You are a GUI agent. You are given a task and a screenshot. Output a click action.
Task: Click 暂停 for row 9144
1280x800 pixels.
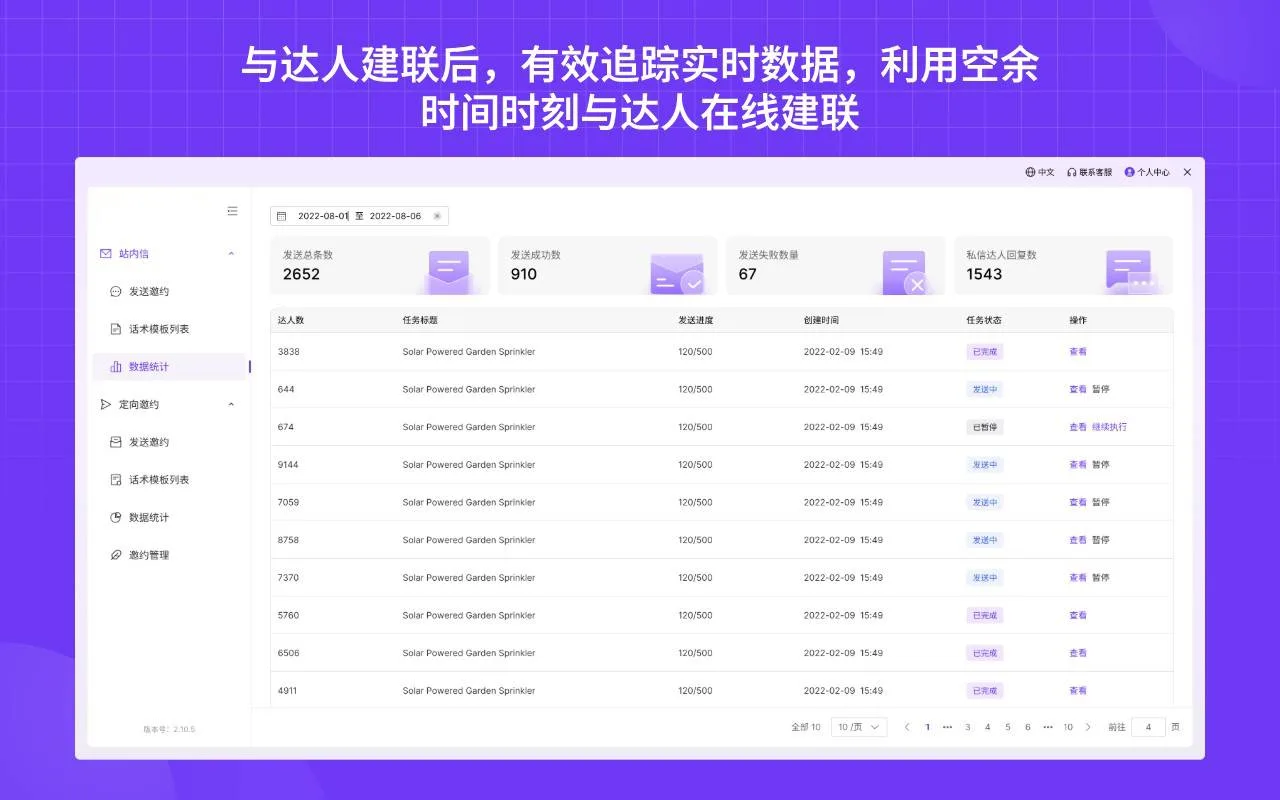pyautogui.click(x=1101, y=465)
